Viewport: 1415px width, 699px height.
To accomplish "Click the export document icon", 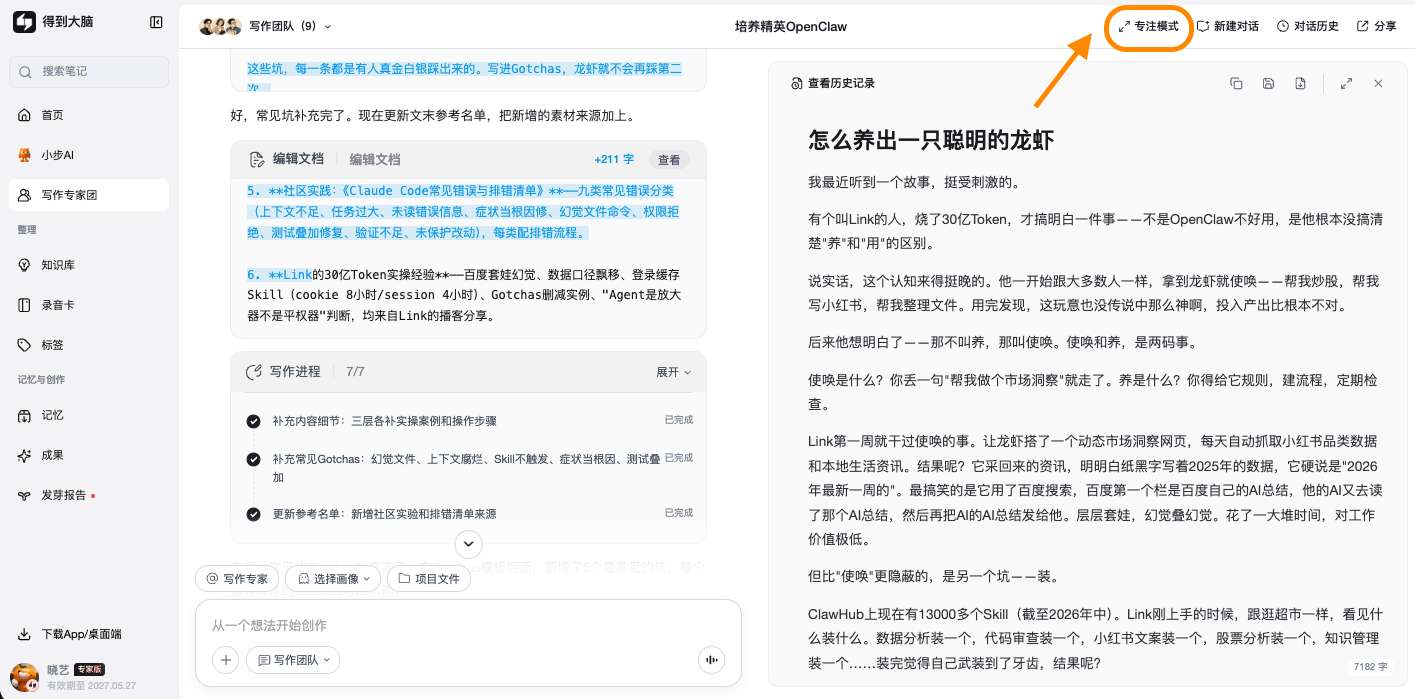I will coord(1300,83).
